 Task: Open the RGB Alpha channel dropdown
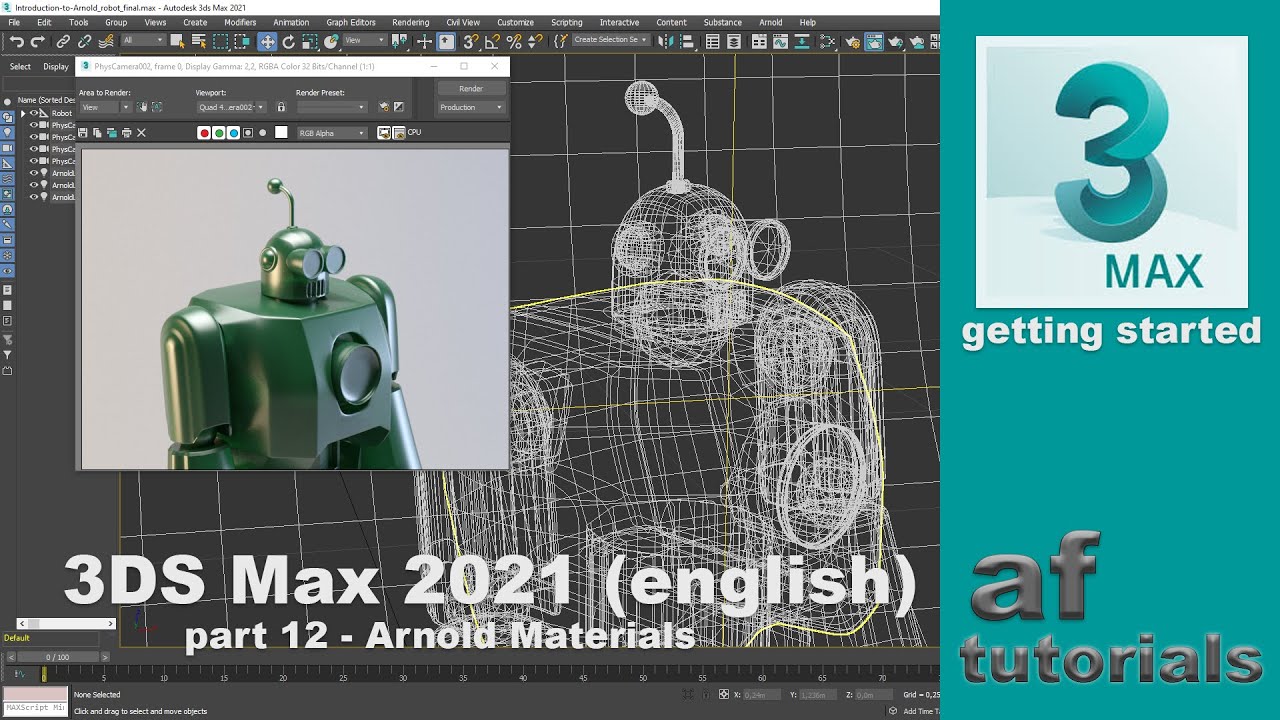click(x=332, y=133)
